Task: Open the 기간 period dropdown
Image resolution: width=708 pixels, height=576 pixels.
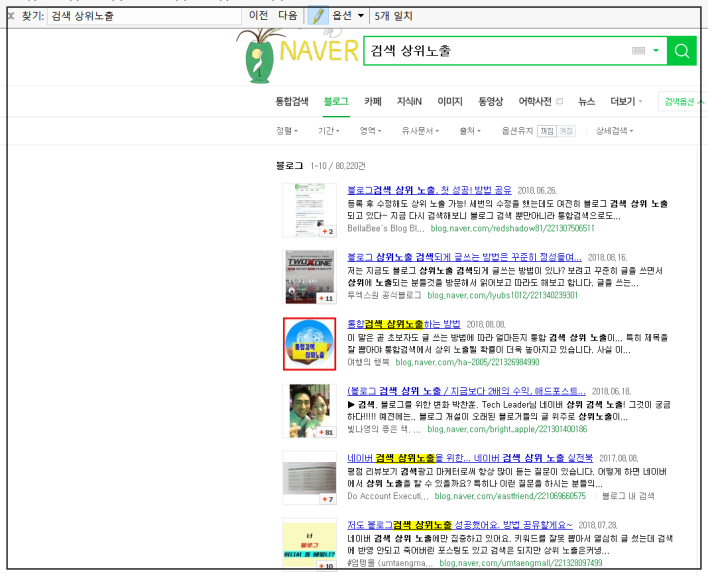Action: [329, 131]
